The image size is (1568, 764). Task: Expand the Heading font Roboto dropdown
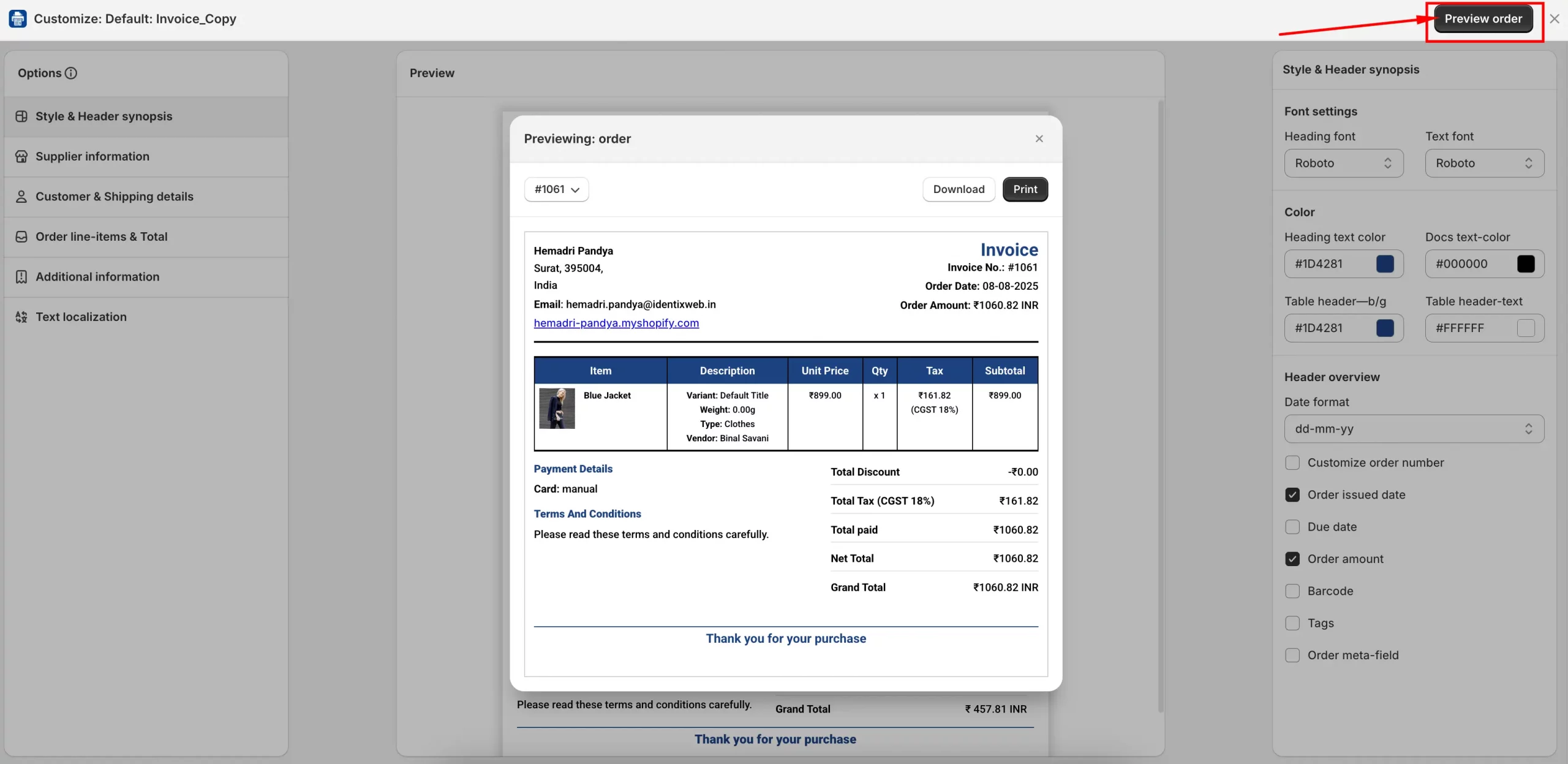1343,164
